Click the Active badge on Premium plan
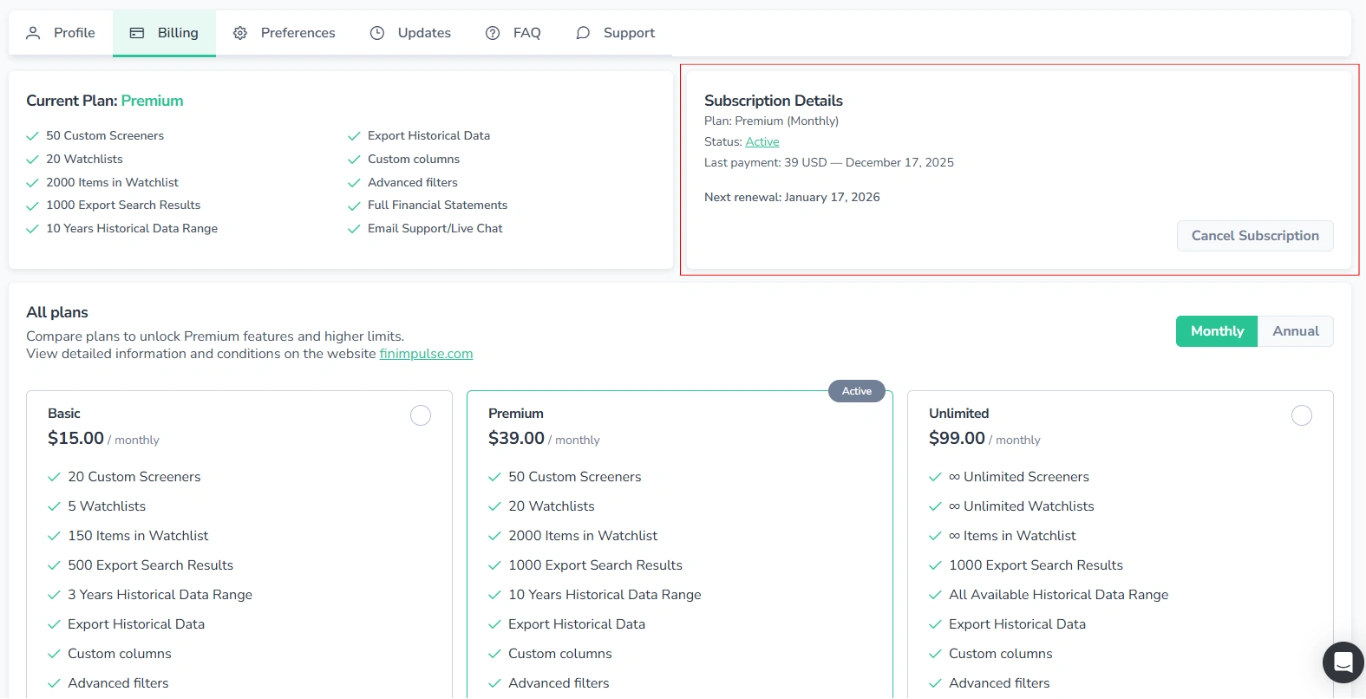 856,391
